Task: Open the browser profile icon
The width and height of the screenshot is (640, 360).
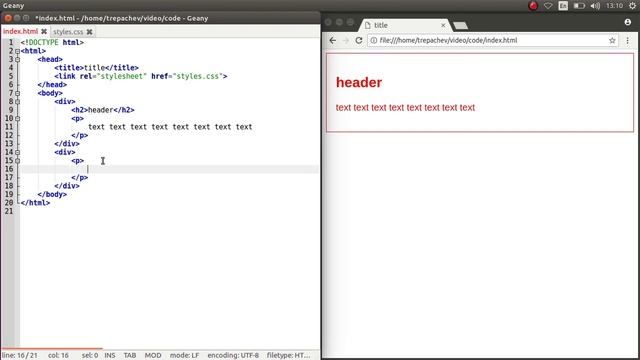Action: pos(628,22)
